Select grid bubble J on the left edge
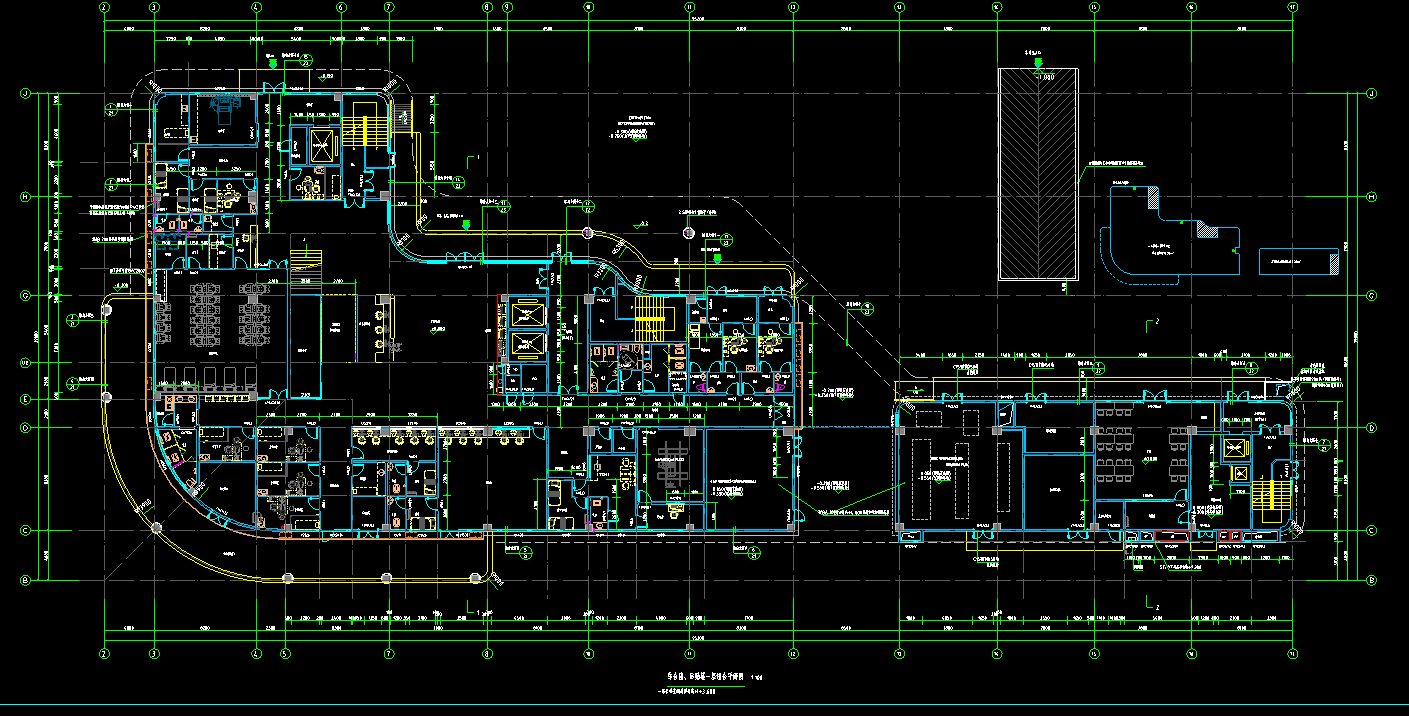Viewport: 1409px width, 716px height. [x=25, y=93]
